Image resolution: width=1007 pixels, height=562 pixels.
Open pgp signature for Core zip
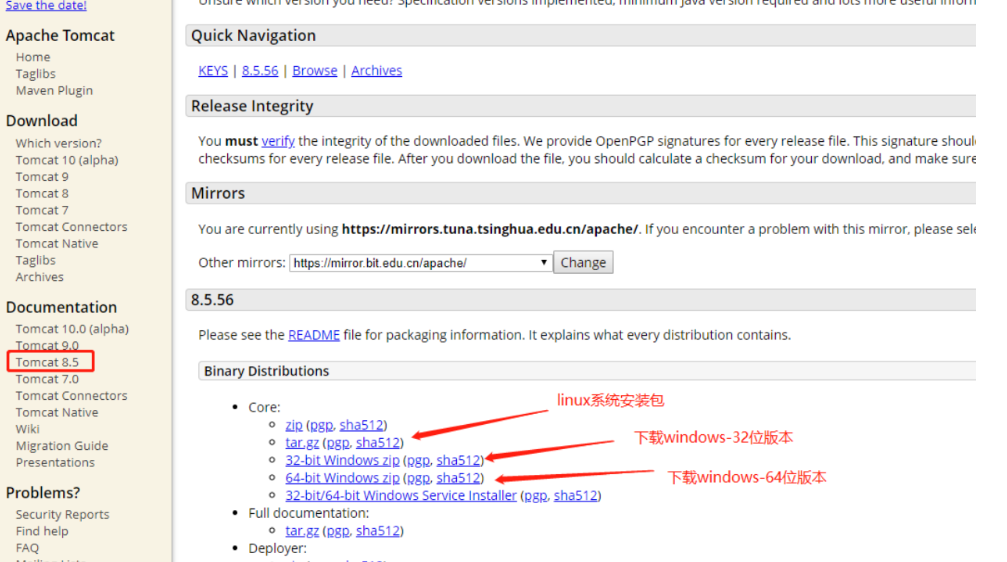click(x=322, y=425)
